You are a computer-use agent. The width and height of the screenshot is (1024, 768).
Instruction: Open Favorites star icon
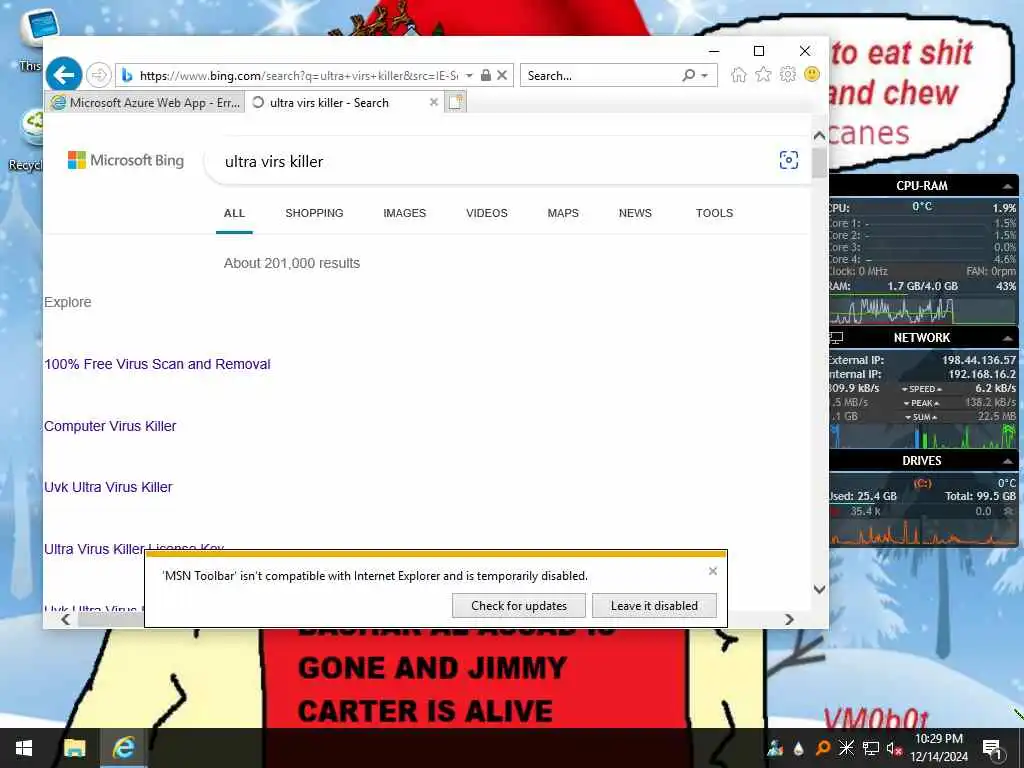(x=763, y=74)
